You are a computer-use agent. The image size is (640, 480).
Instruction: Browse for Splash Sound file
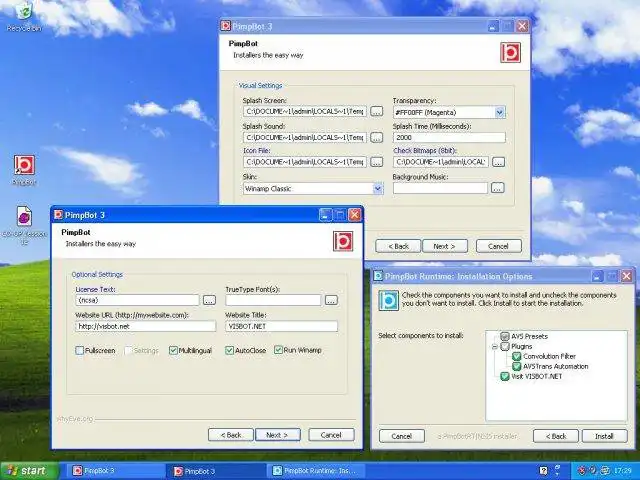click(376, 138)
